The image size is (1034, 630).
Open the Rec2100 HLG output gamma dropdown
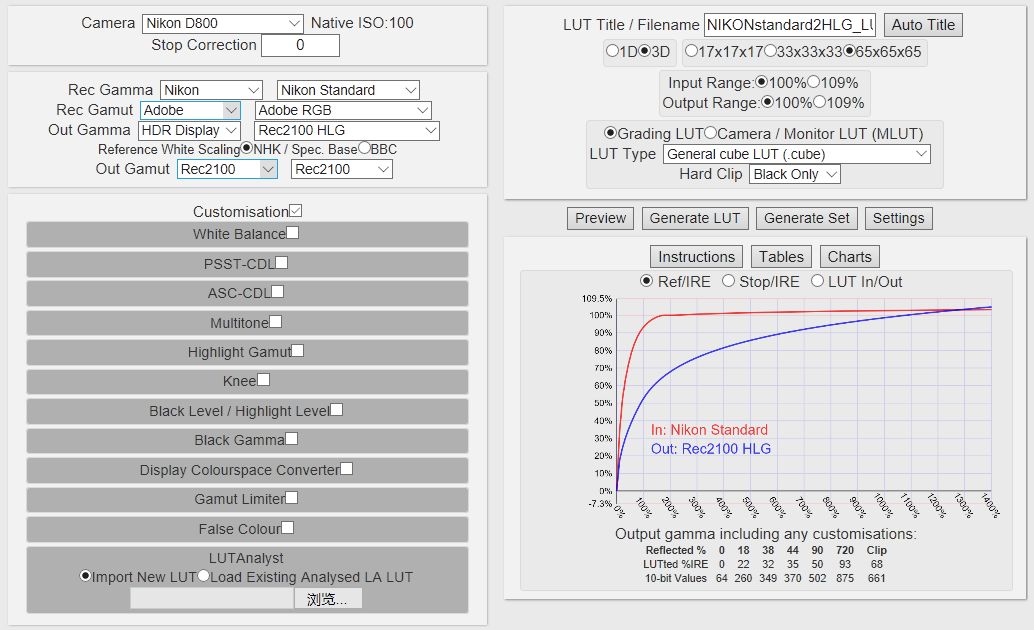[347, 130]
